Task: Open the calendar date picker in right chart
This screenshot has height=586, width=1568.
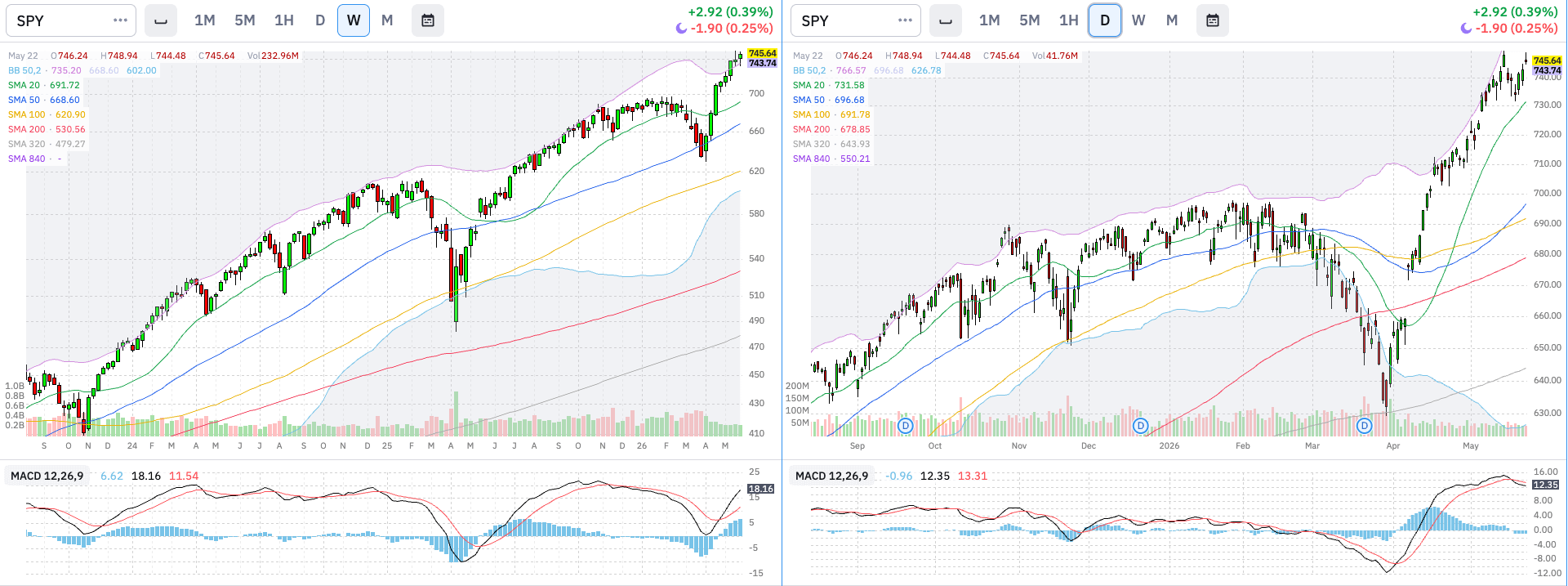Action: [x=1213, y=20]
